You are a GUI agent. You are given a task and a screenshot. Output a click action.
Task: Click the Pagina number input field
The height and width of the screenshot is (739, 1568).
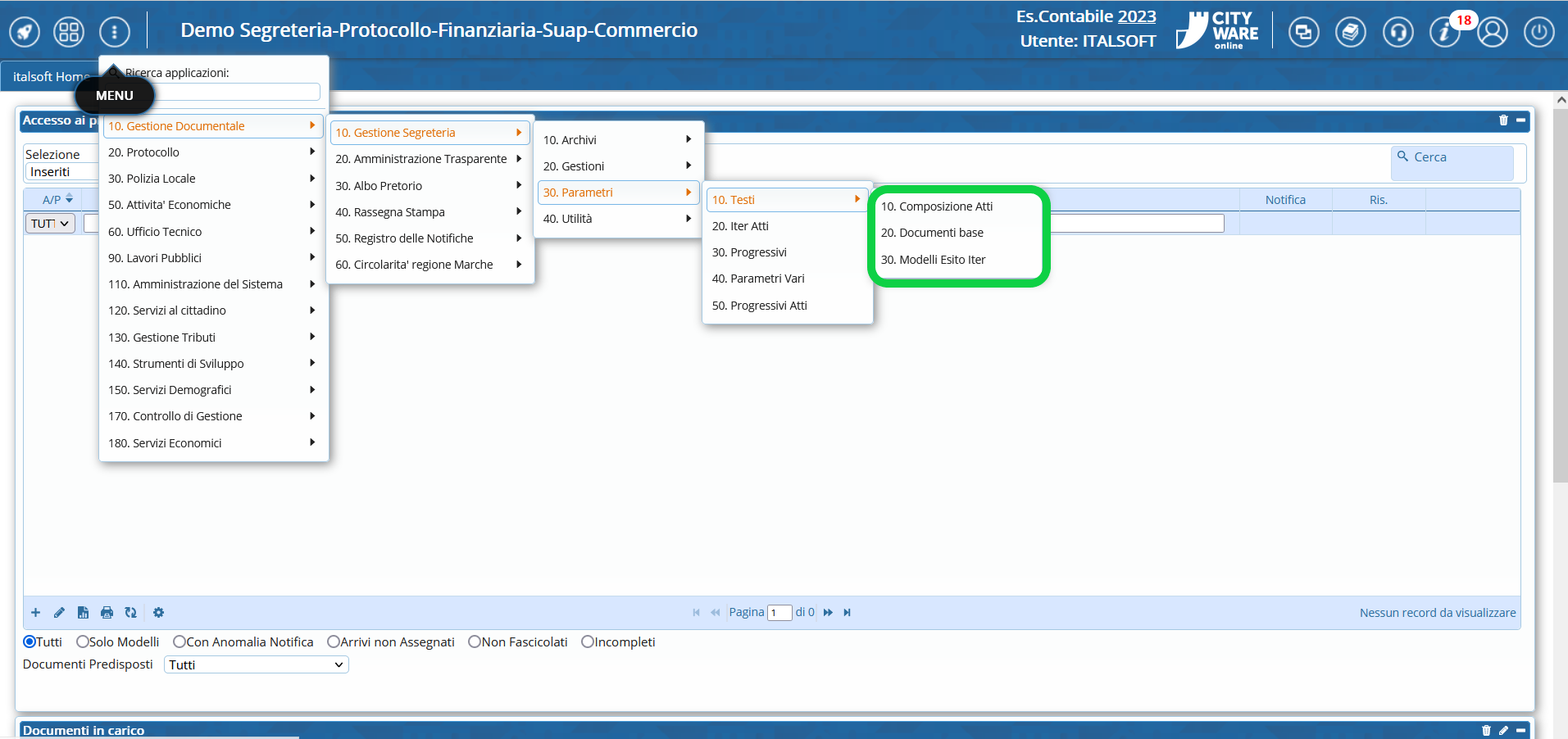(x=779, y=613)
